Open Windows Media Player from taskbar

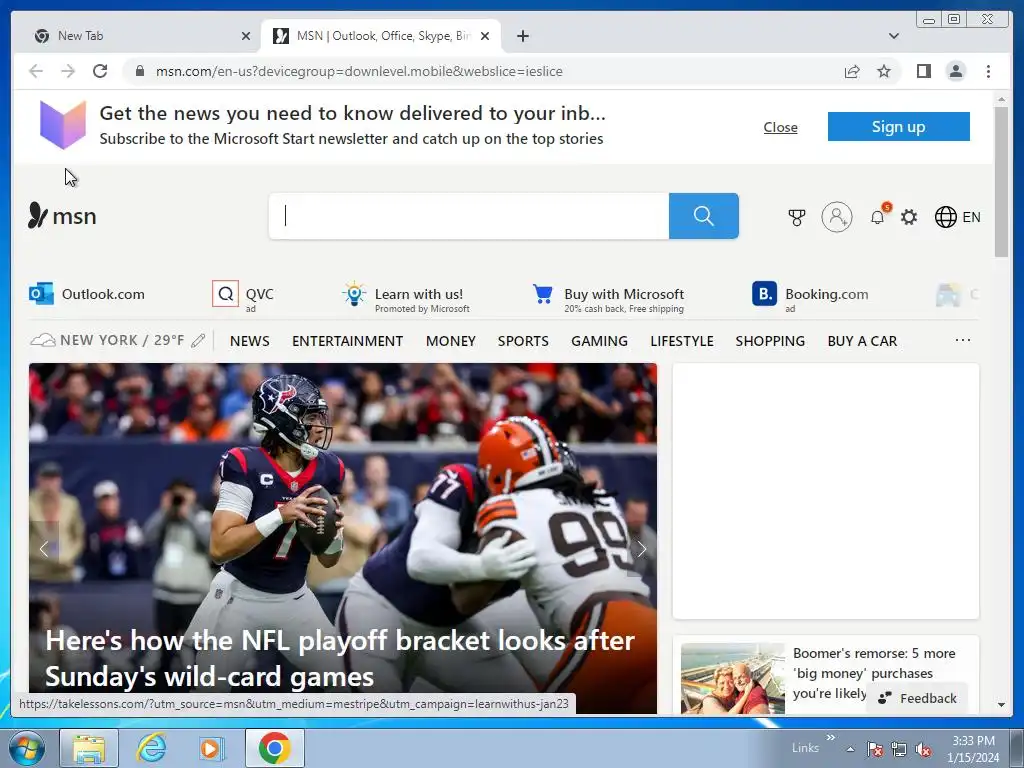click(212, 748)
